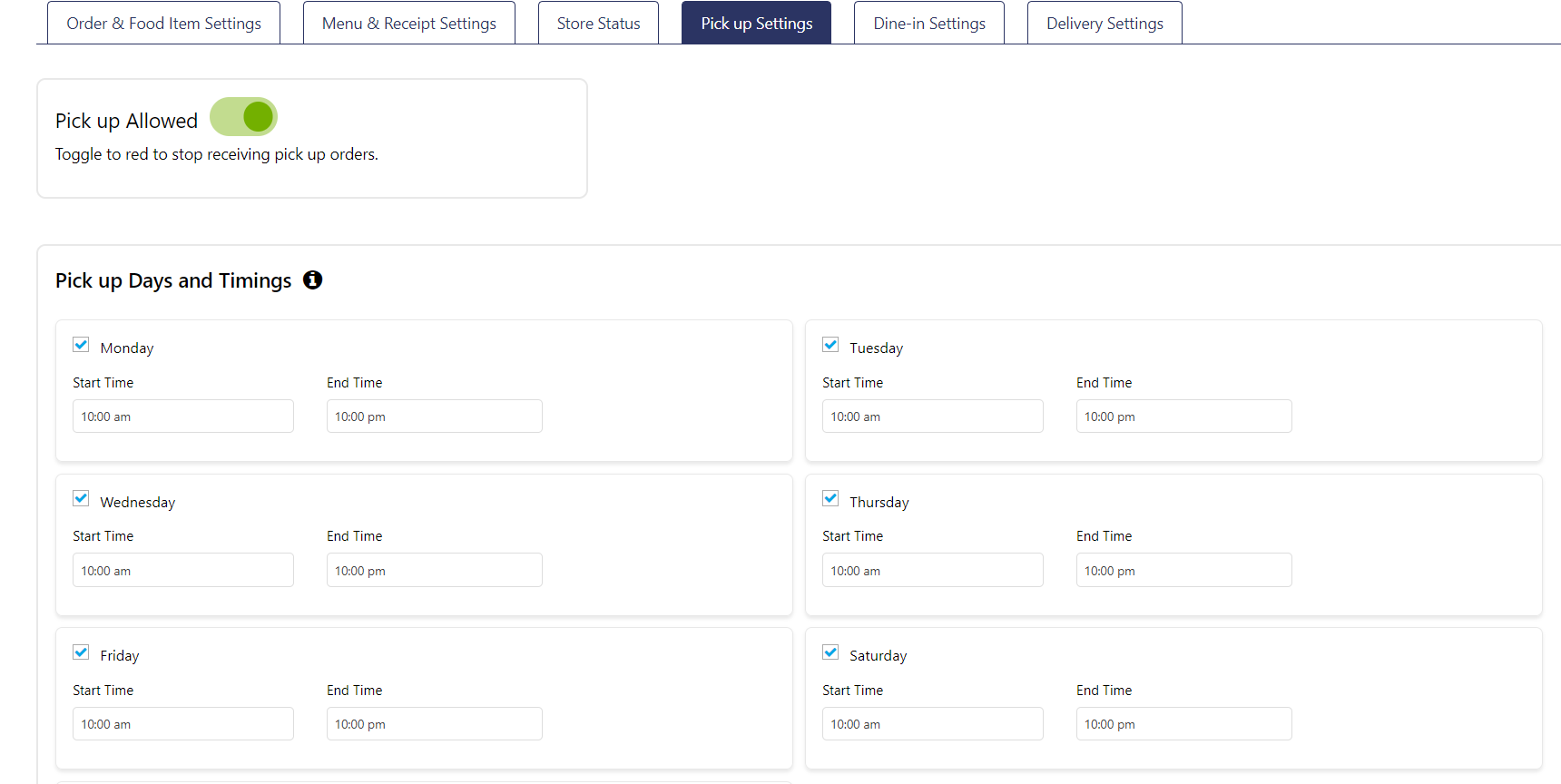Image resolution: width=1561 pixels, height=784 pixels.
Task: Click Friday Start Time field
Action: pyautogui.click(x=182, y=724)
